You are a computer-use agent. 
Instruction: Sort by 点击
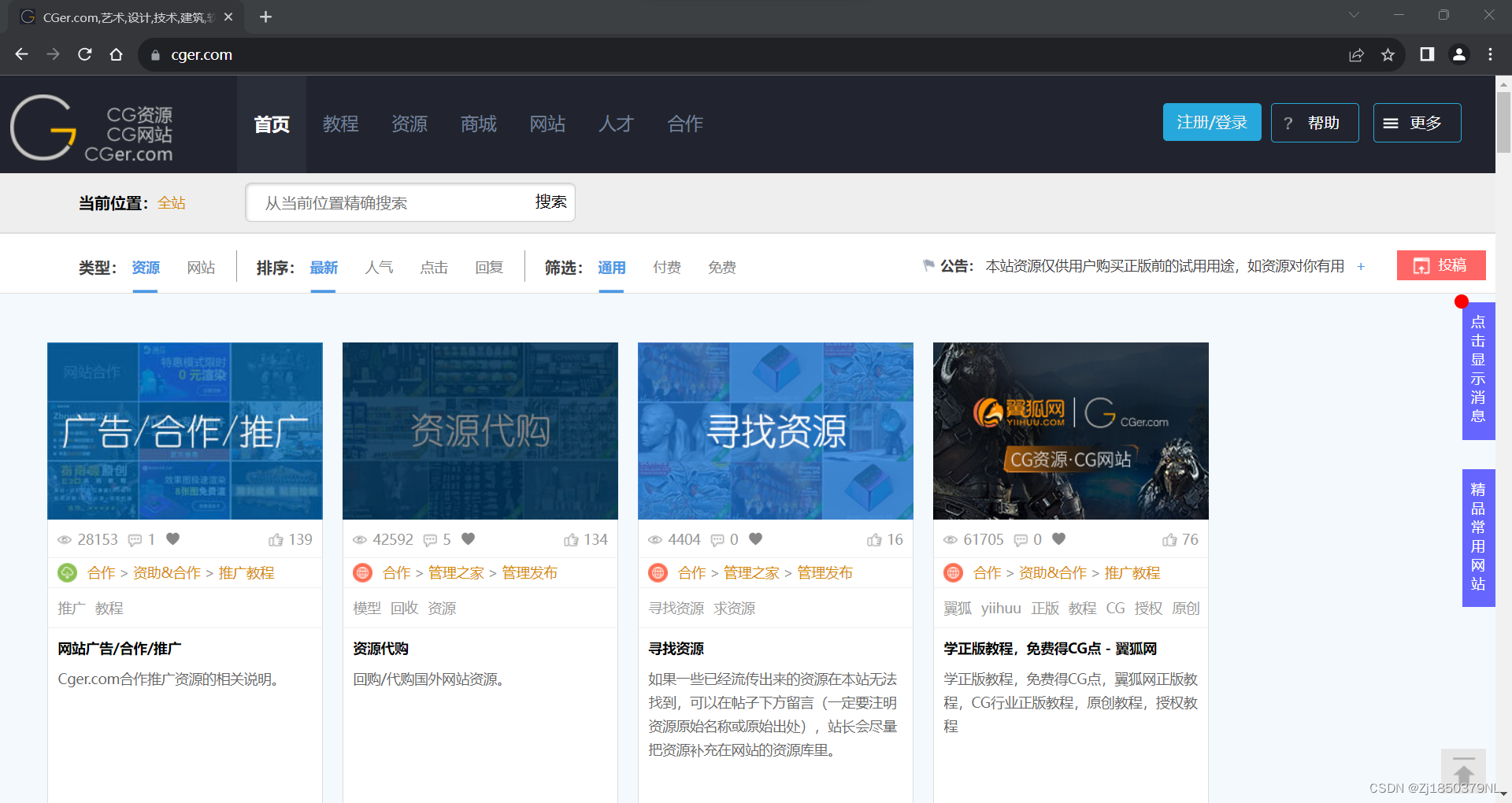pyautogui.click(x=434, y=268)
